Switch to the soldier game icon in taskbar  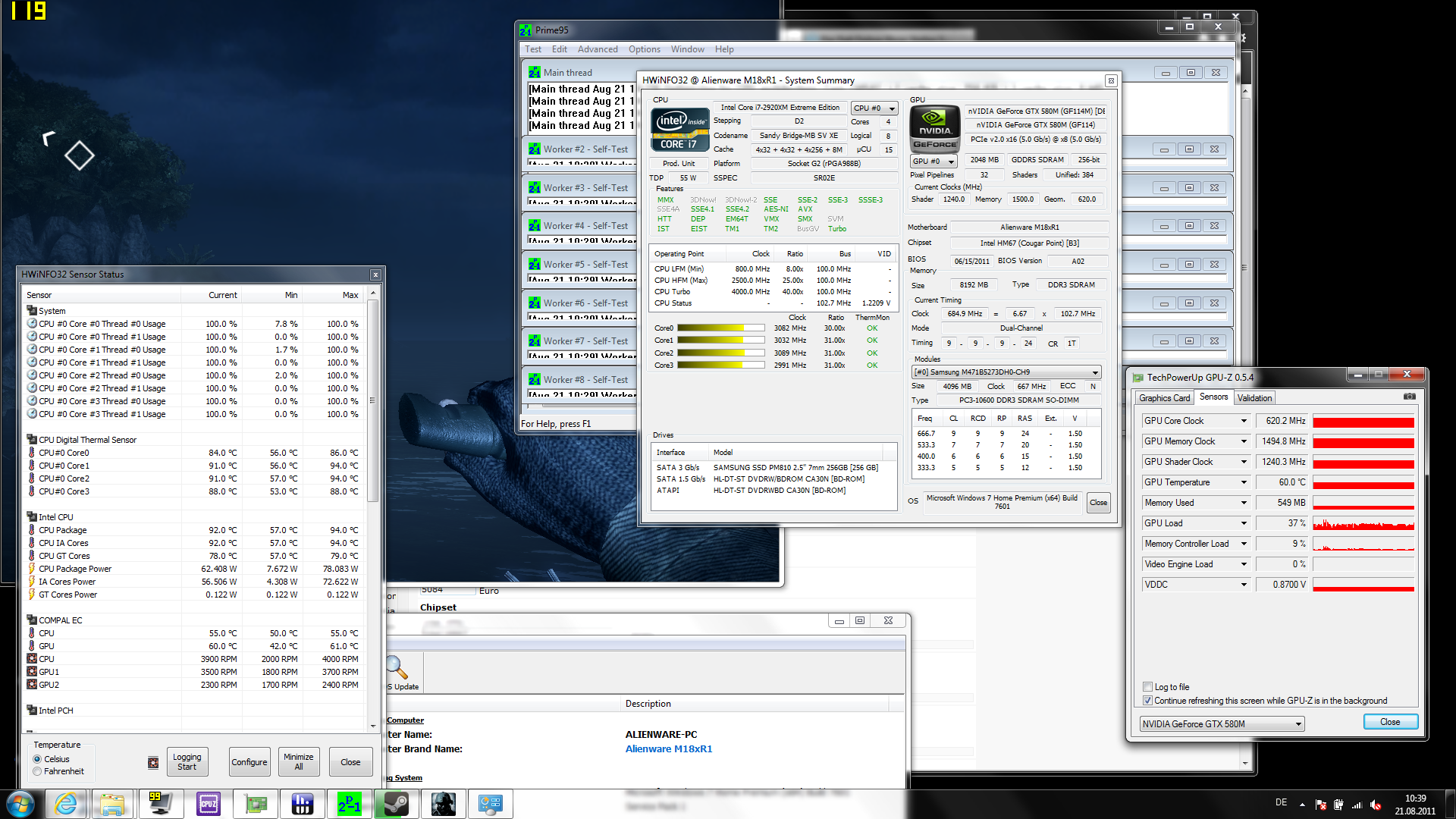[444, 804]
